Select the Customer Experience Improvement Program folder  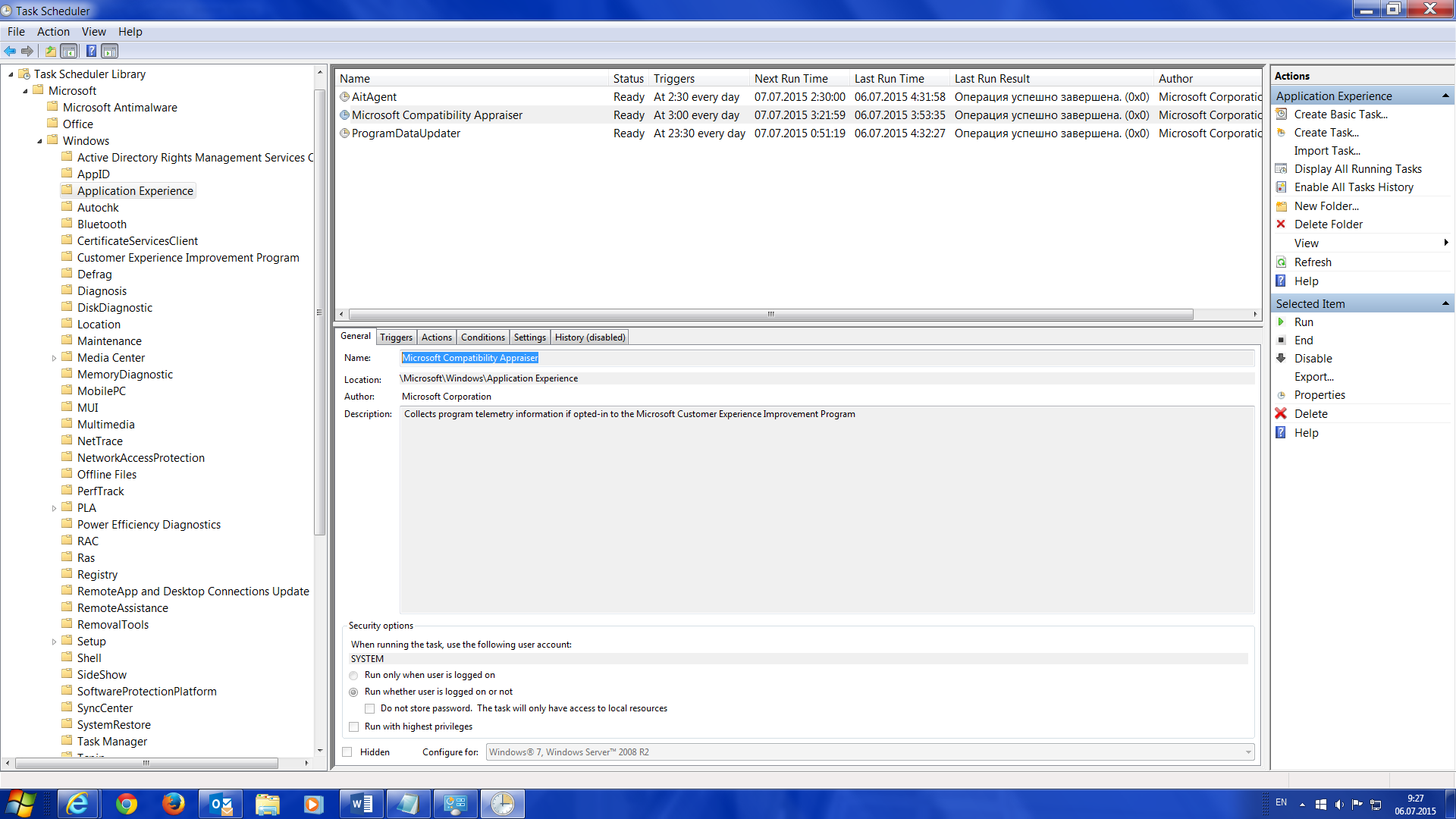click(188, 257)
